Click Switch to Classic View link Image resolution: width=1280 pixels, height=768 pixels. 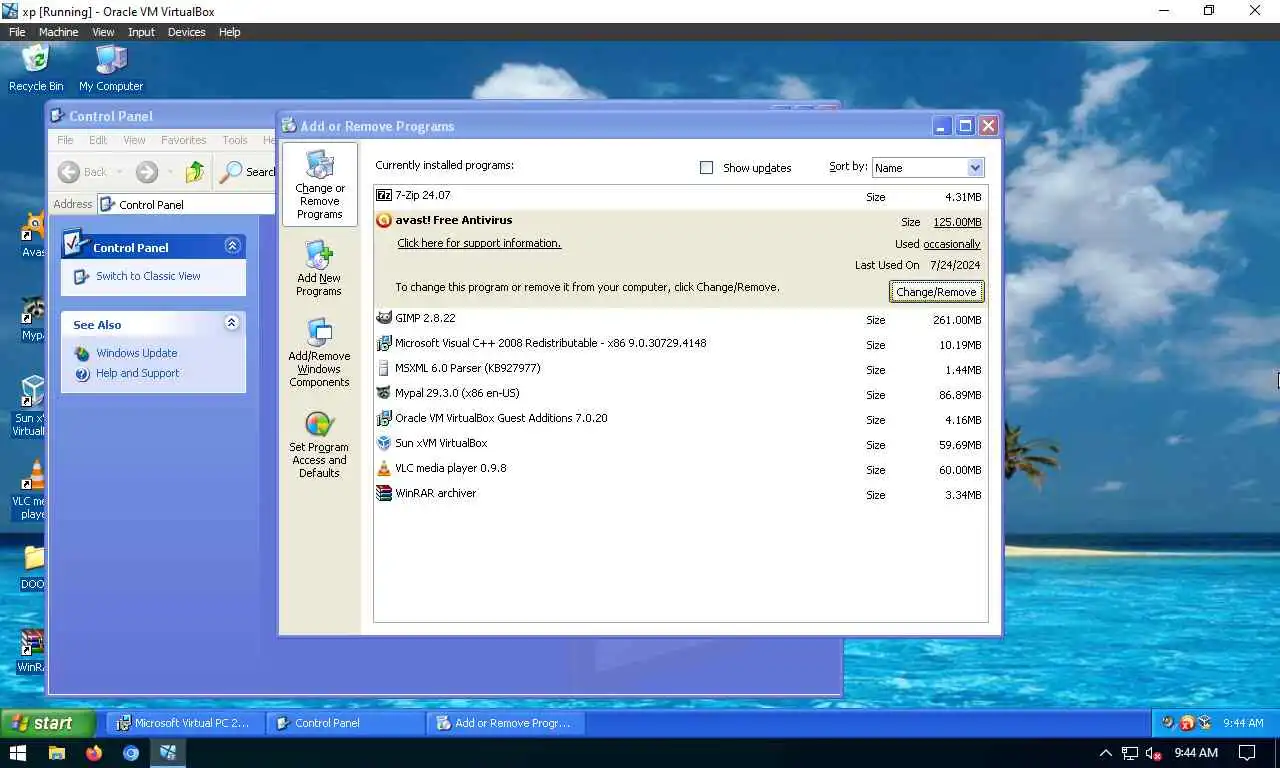coord(148,276)
